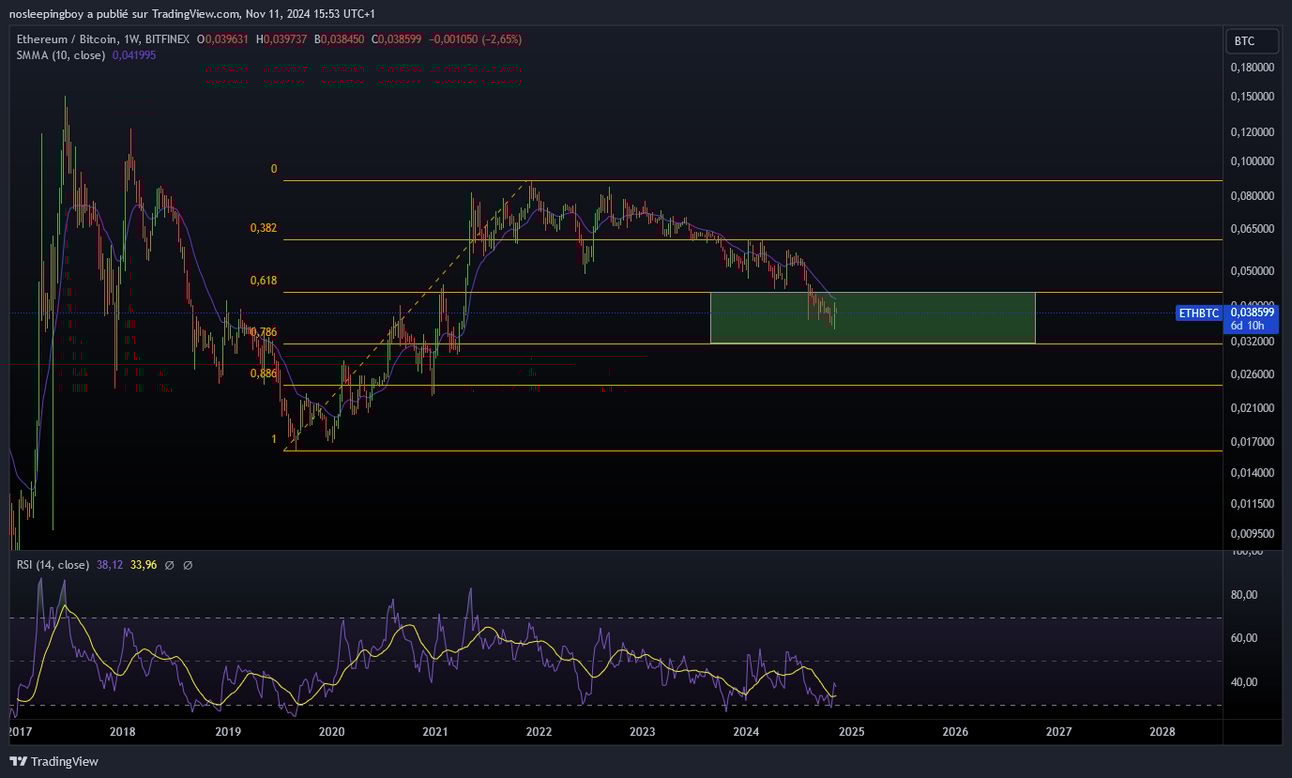Screen dimensions: 1292x778
Task: Click the 2023 label on the time axis
Action: point(643,732)
